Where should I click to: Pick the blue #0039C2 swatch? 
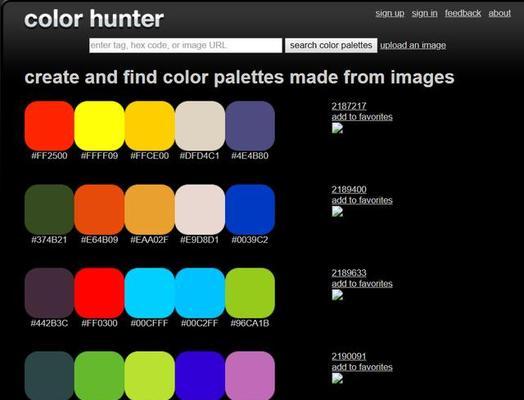tap(250, 209)
